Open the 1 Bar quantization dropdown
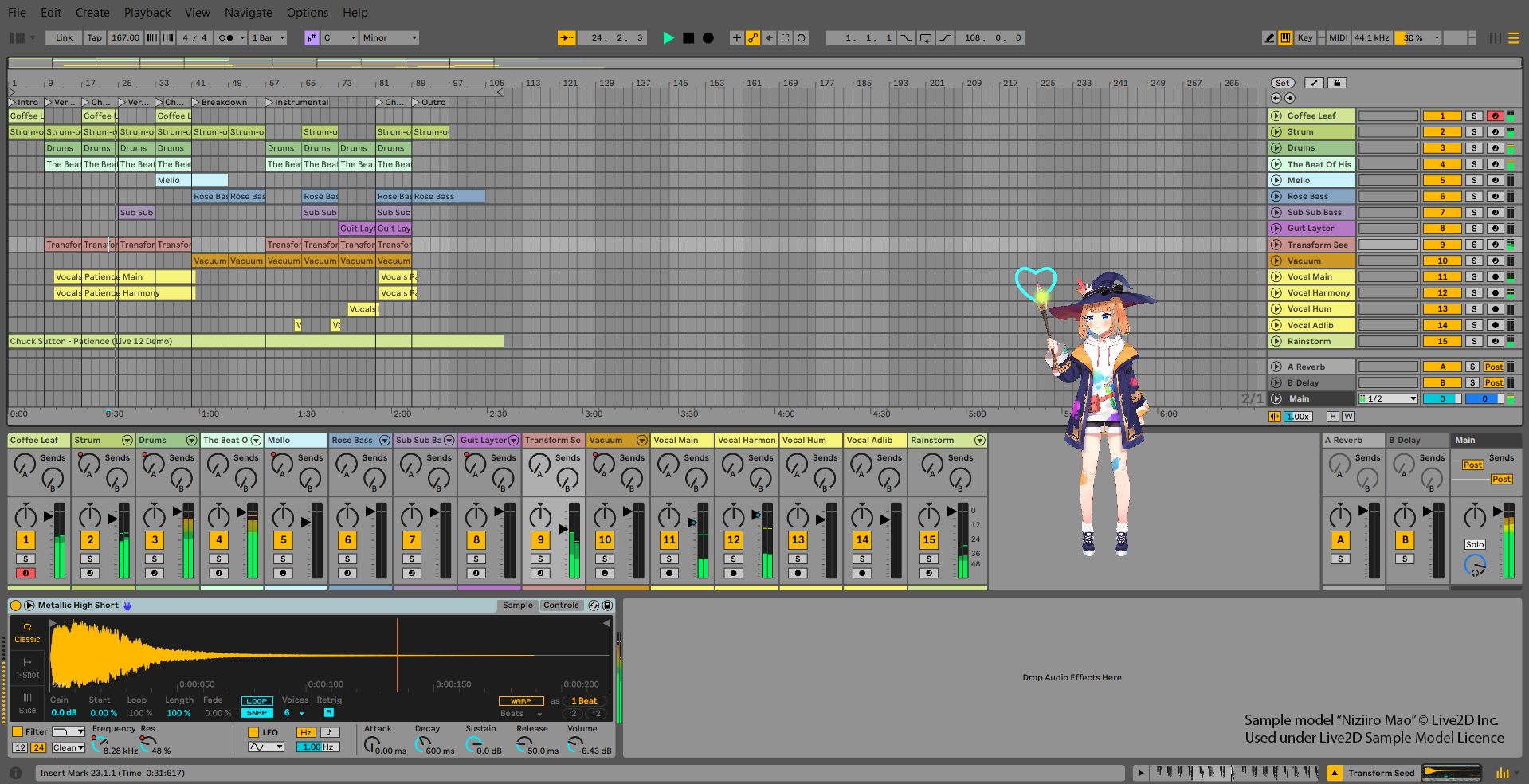Screen dimensions: 1529x784 (269, 37)
